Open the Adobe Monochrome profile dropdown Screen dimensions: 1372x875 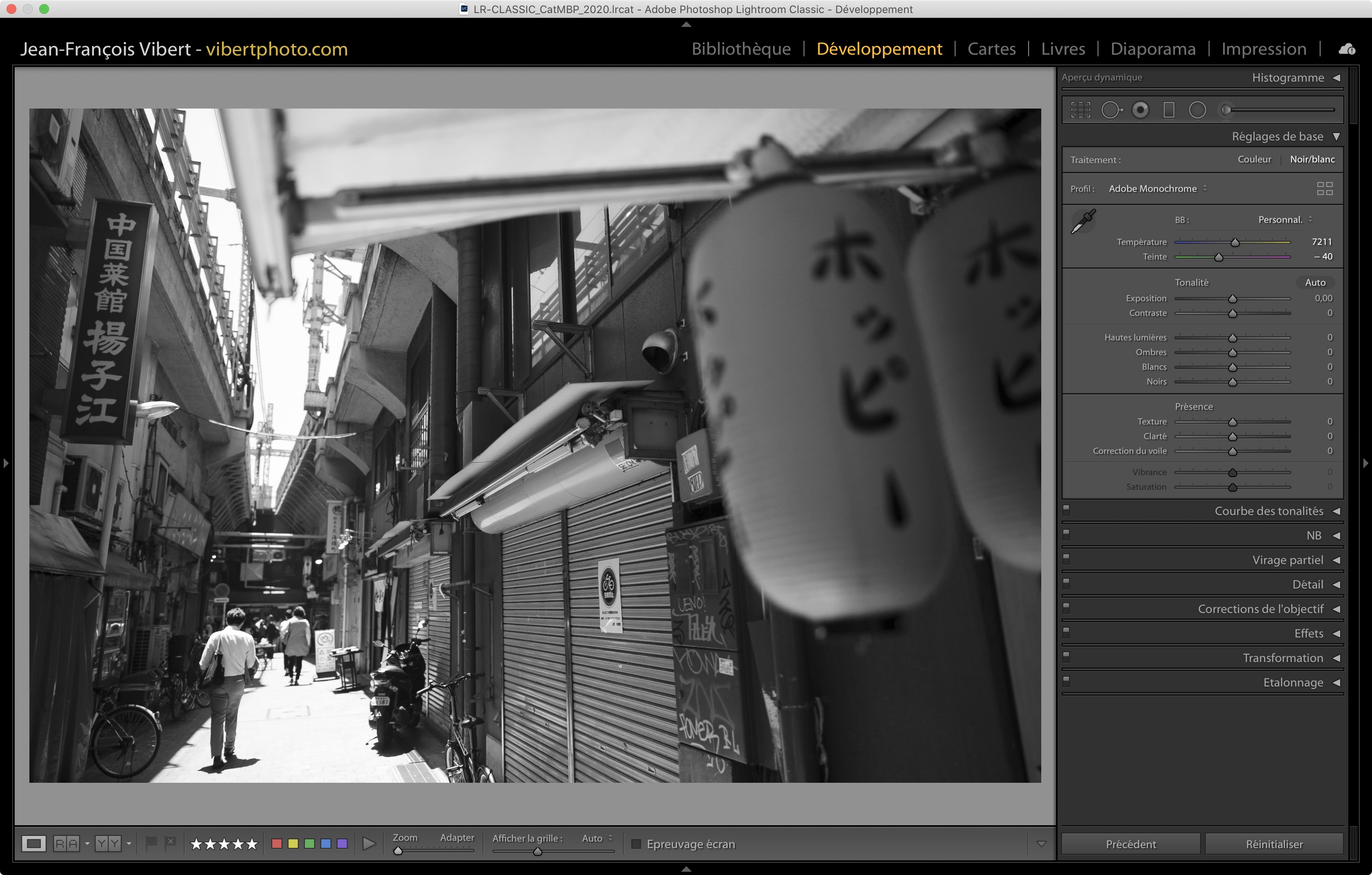click(1157, 189)
